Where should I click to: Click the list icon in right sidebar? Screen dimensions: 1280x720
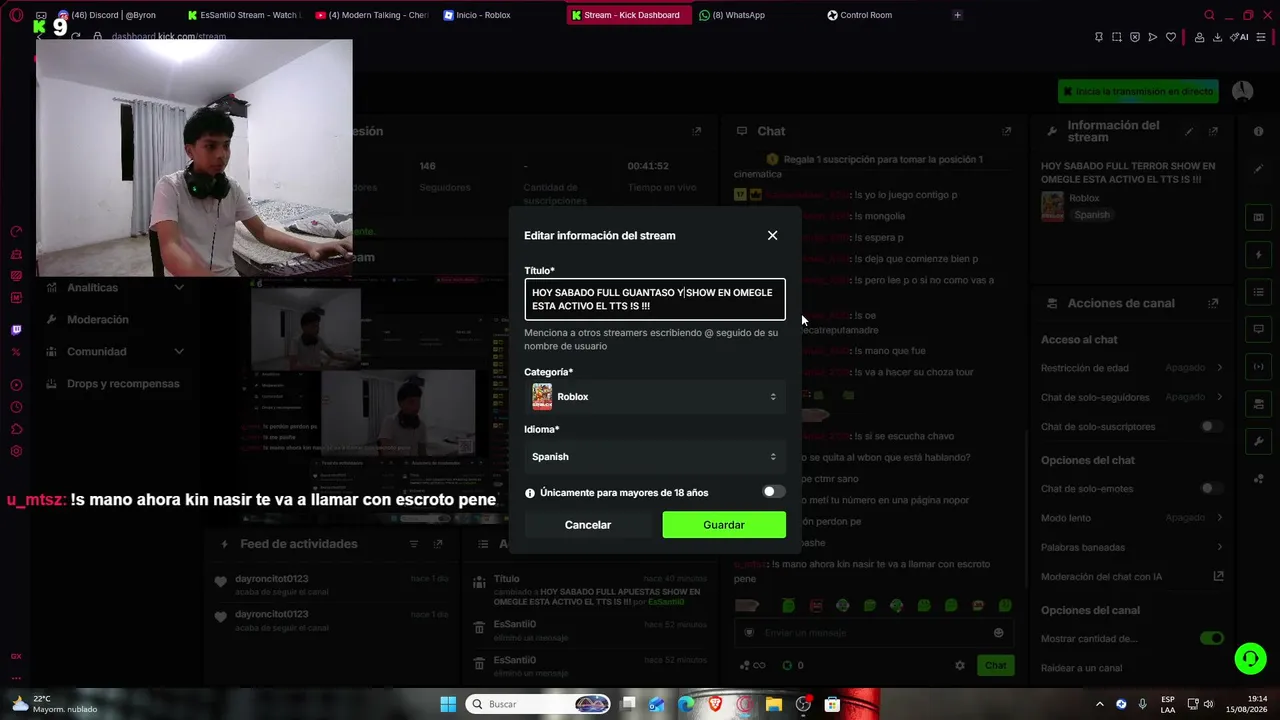point(1259,292)
